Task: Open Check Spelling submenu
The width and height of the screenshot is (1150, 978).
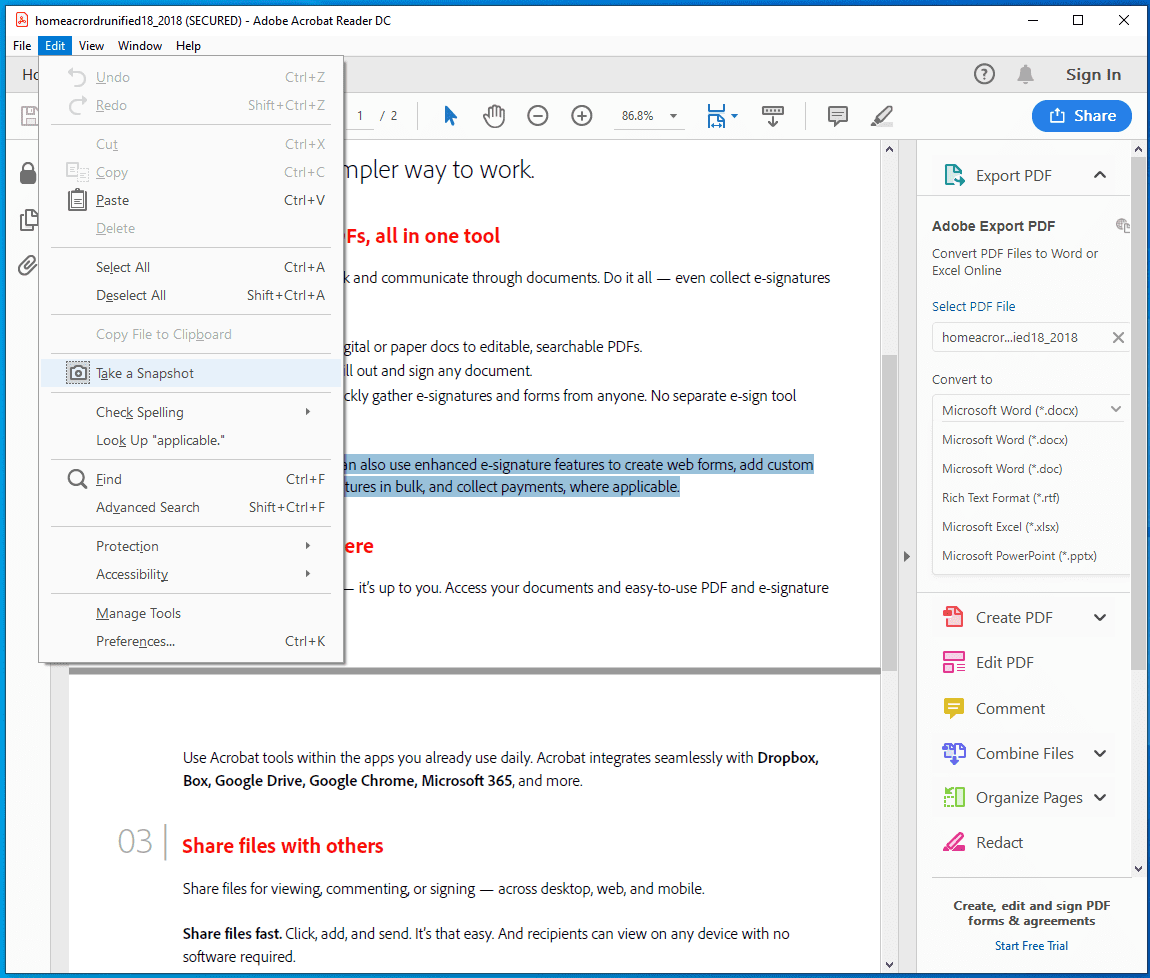Action: [191, 412]
